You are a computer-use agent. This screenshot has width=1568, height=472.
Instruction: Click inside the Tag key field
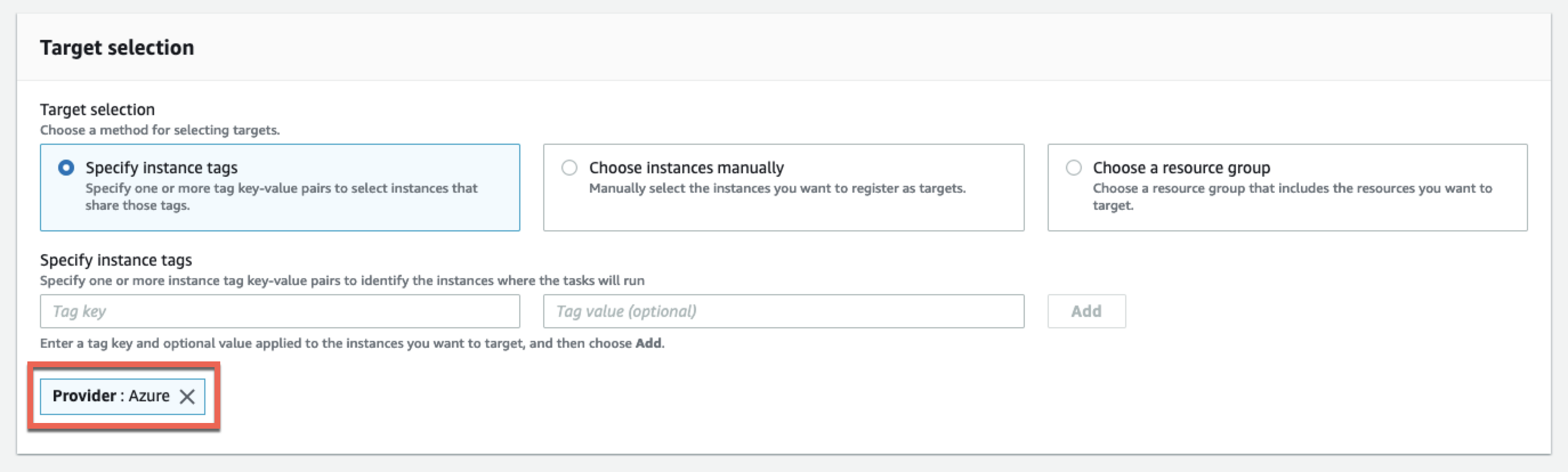pyautogui.click(x=280, y=311)
